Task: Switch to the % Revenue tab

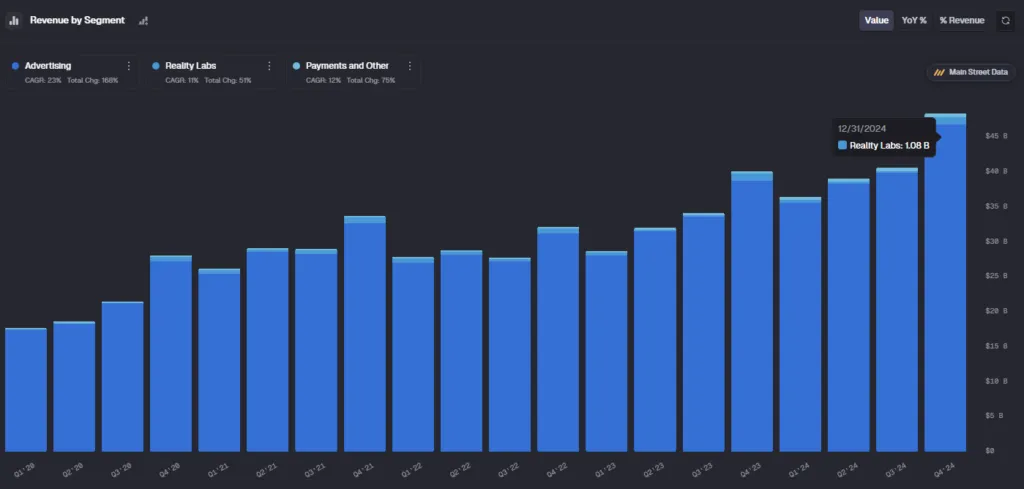Action: (x=961, y=20)
